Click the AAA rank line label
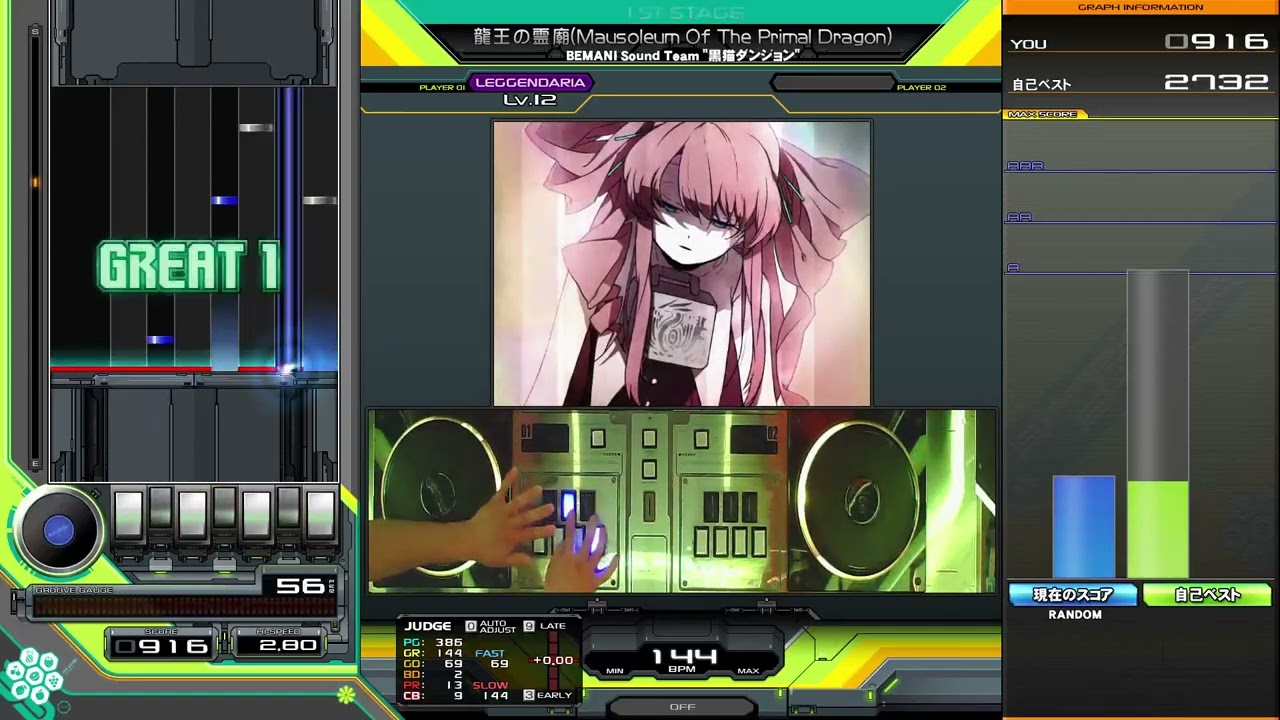The height and width of the screenshot is (720, 1280). point(1025,166)
